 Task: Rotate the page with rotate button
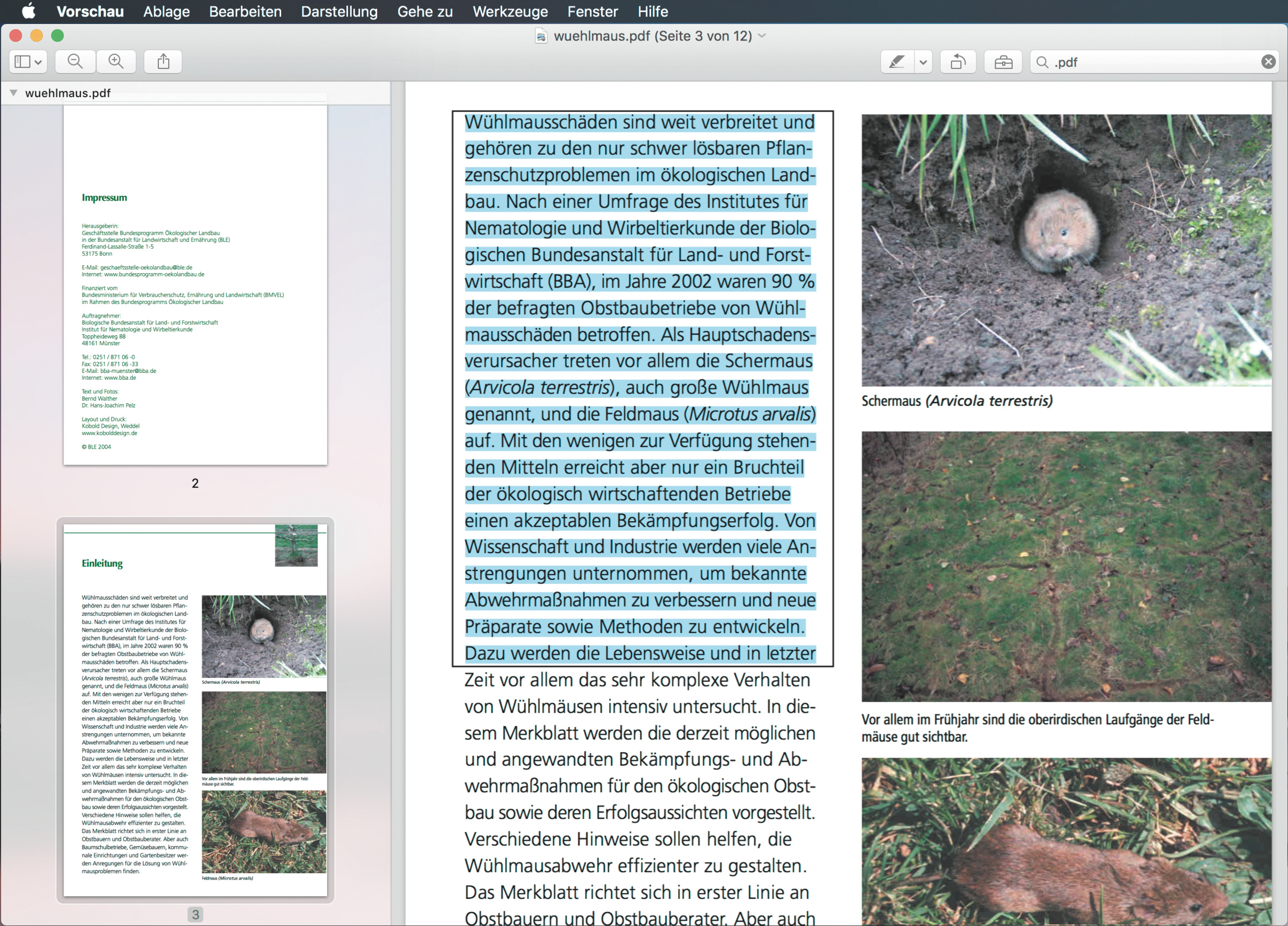958,62
